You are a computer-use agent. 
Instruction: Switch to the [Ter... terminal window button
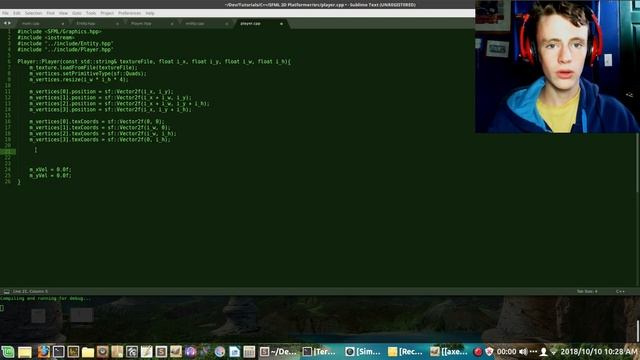coord(320,351)
